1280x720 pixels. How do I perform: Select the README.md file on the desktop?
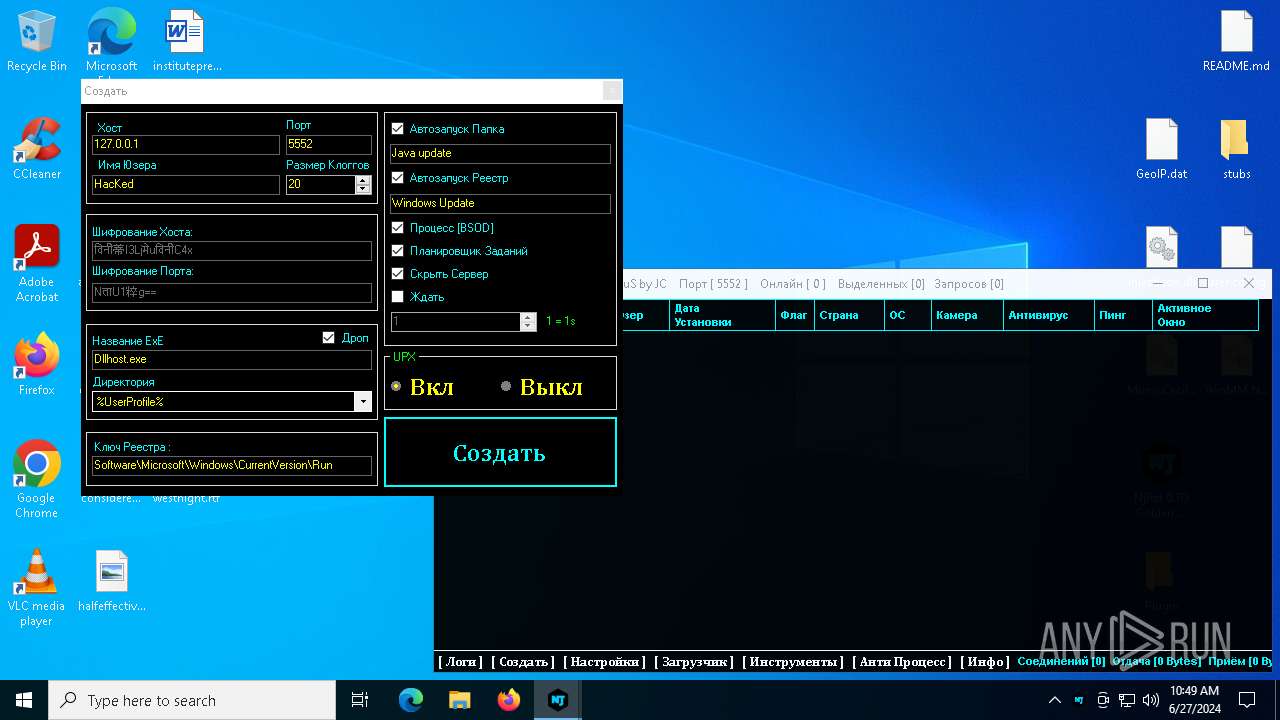click(x=1236, y=41)
